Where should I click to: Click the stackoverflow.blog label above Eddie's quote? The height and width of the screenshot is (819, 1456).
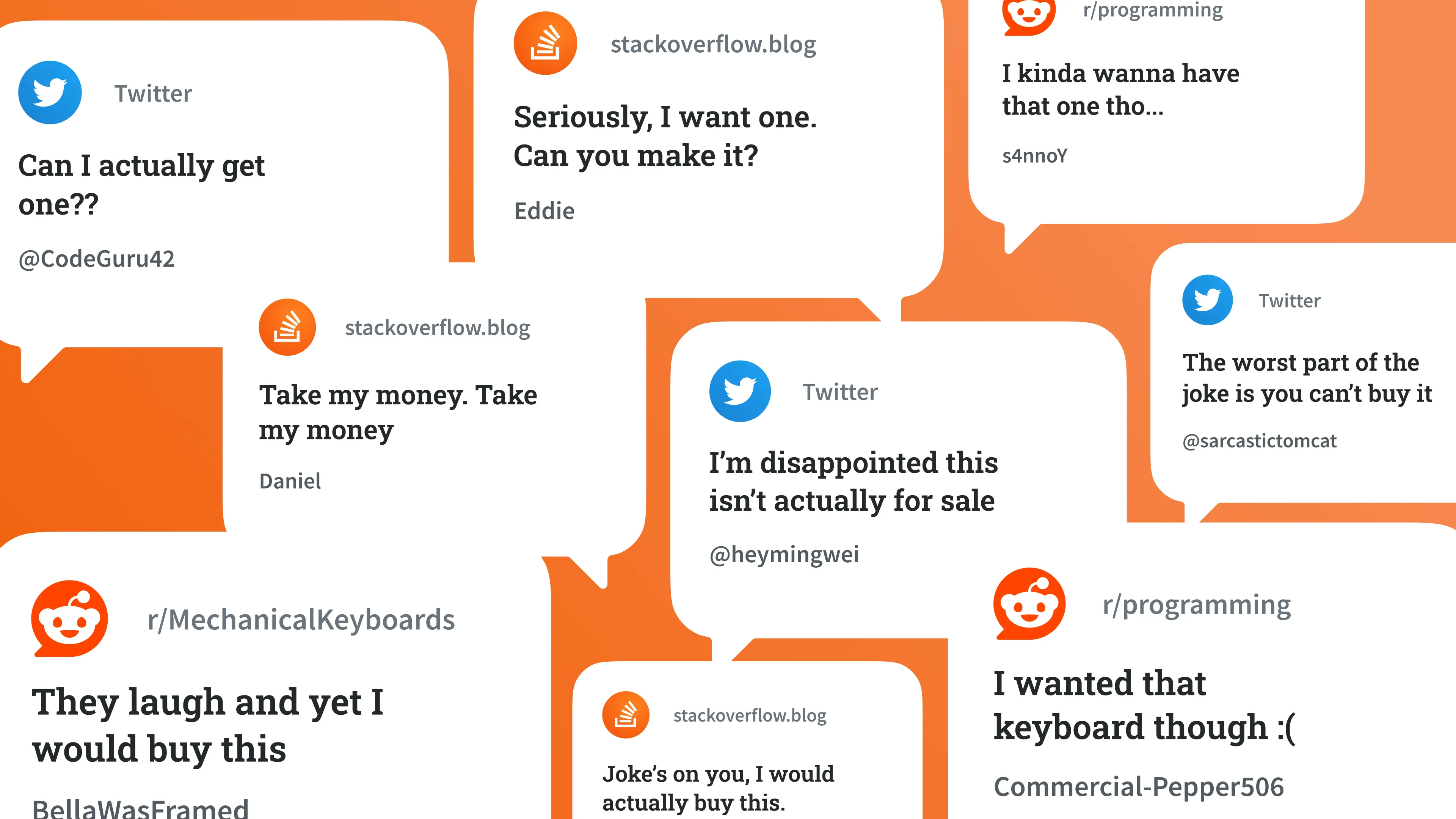[x=713, y=44]
